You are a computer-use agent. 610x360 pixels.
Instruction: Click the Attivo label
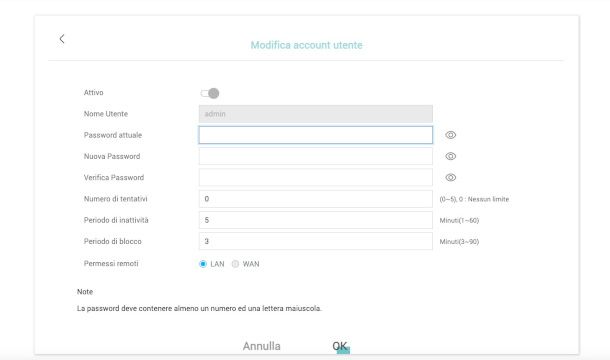pyautogui.click(x=94, y=93)
